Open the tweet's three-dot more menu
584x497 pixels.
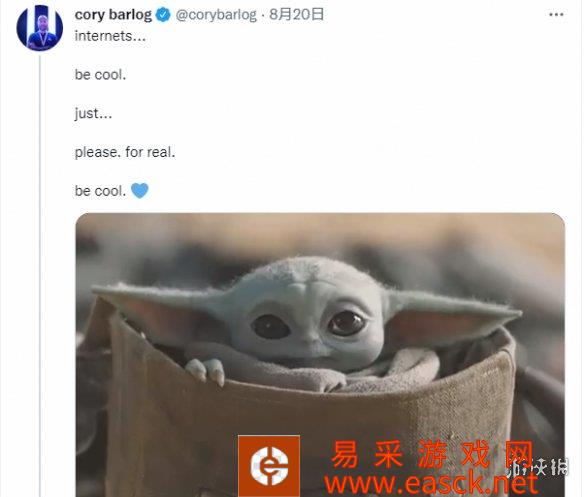click(556, 15)
